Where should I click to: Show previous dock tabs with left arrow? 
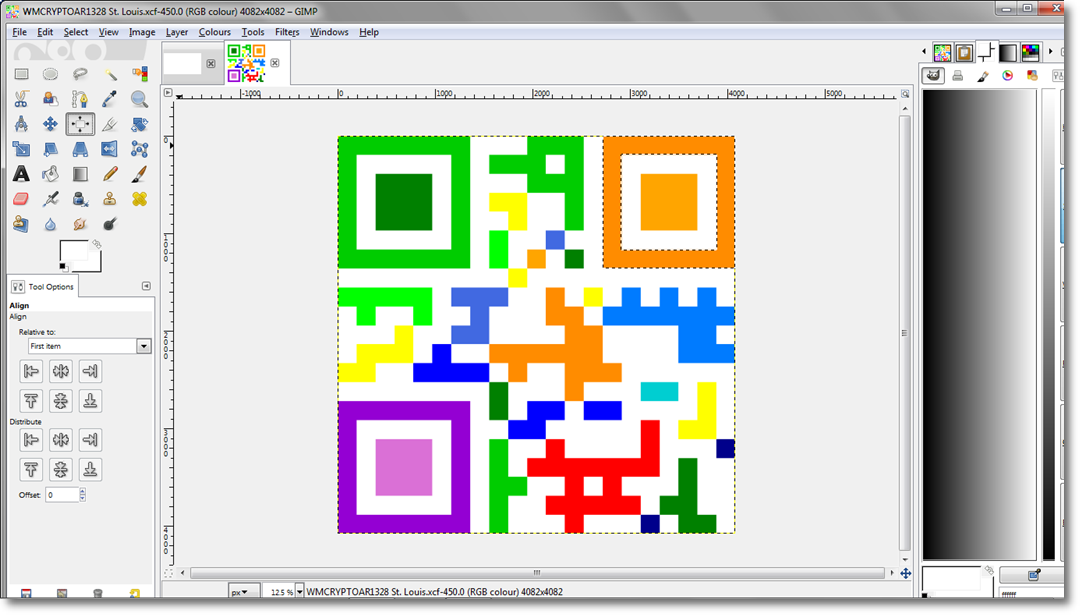[924, 52]
